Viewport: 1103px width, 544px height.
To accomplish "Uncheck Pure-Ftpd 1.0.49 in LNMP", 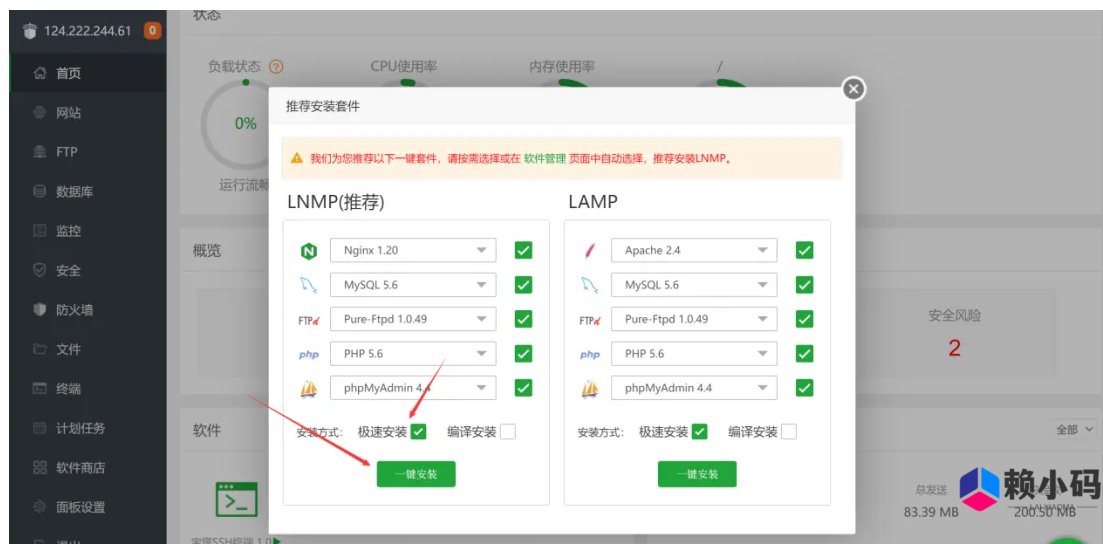I will pyautogui.click(x=523, y=319).
